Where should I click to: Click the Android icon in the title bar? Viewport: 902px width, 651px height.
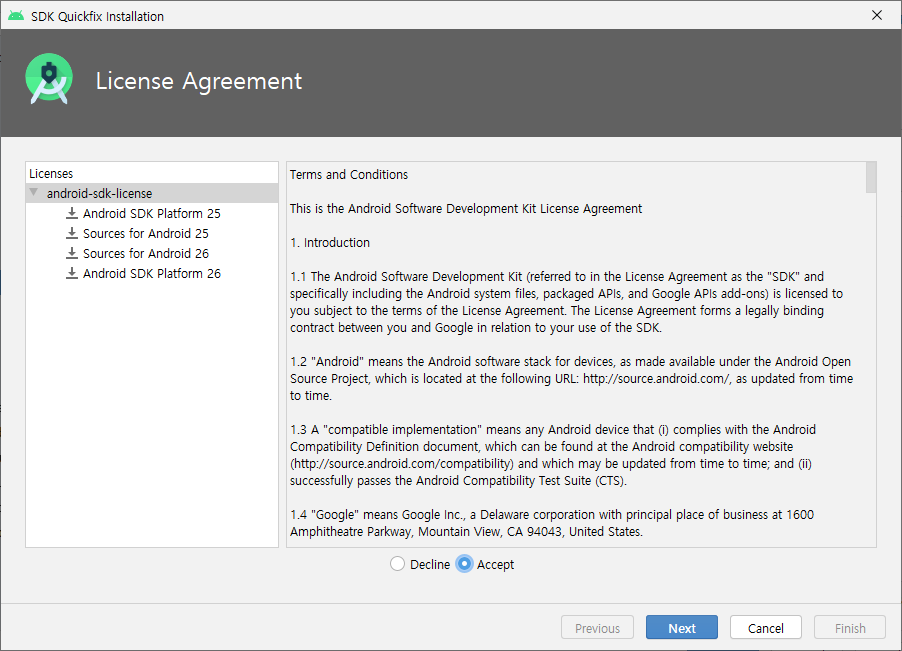click(x=16, y=16)
